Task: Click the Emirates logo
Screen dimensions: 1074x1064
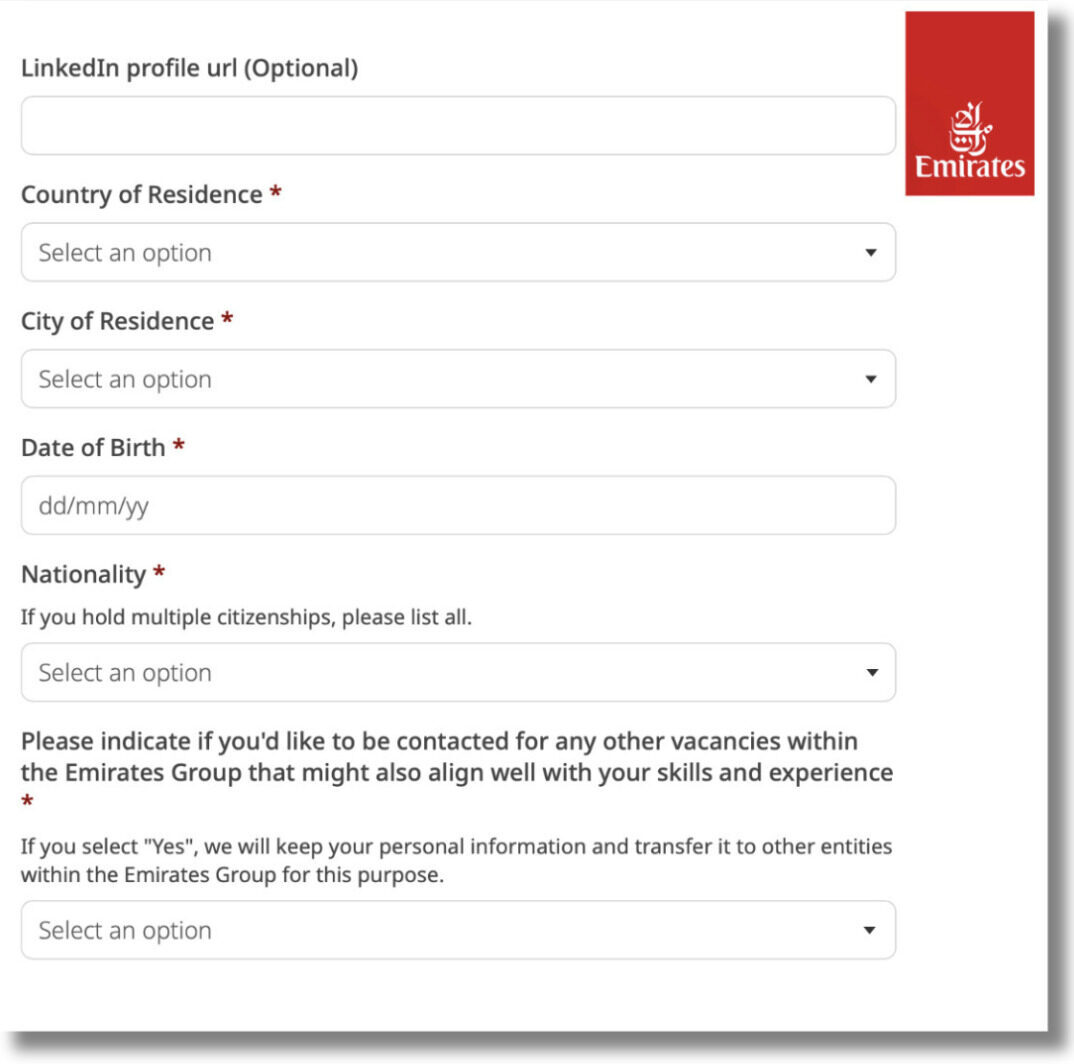Action: point(969,104)
